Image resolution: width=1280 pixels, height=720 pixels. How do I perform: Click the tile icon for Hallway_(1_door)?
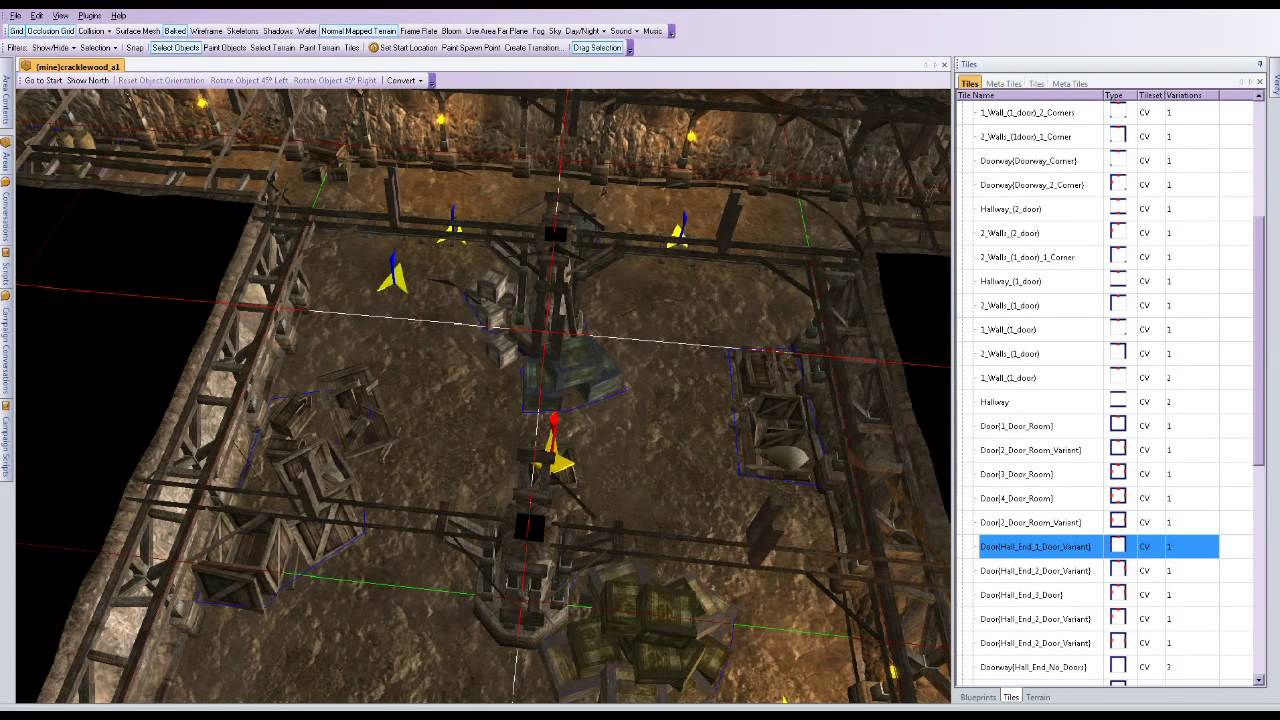1118,280
